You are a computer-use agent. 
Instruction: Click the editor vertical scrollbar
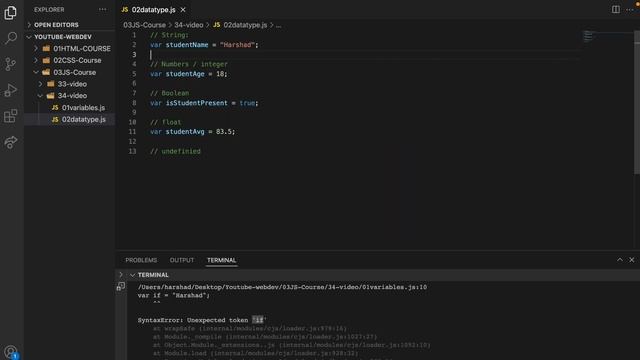click(637, 103)
